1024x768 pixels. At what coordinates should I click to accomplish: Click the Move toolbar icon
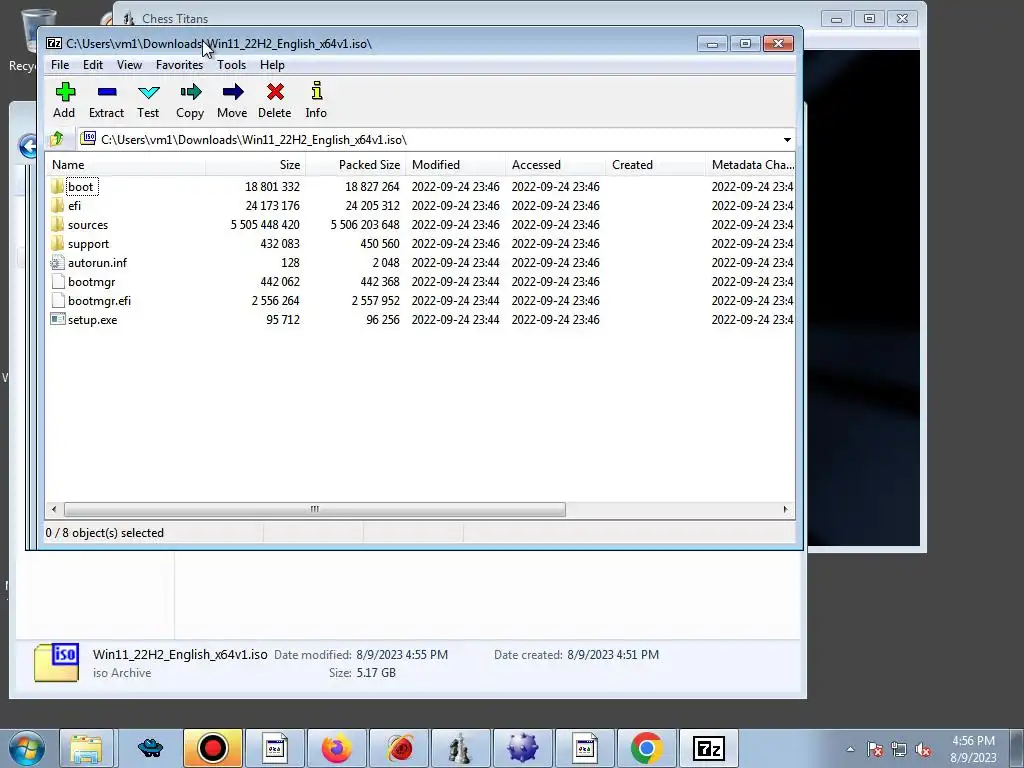[232, 92]
